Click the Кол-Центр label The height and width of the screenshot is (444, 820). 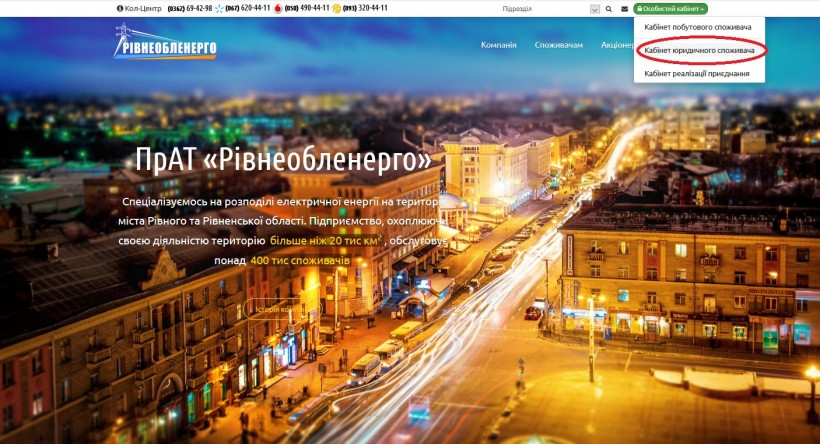pos(143,8)
